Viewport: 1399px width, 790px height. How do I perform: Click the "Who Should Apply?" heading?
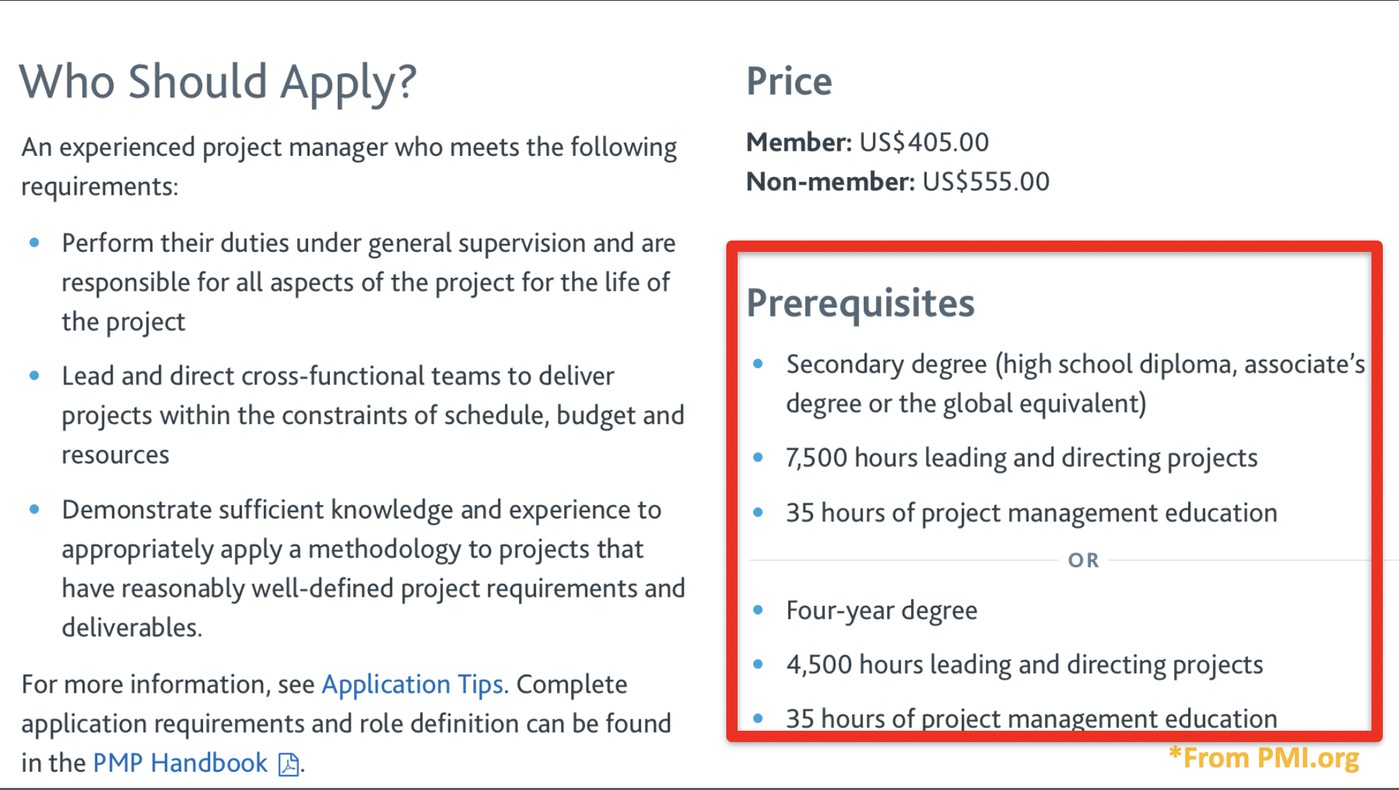coord(218,81)
